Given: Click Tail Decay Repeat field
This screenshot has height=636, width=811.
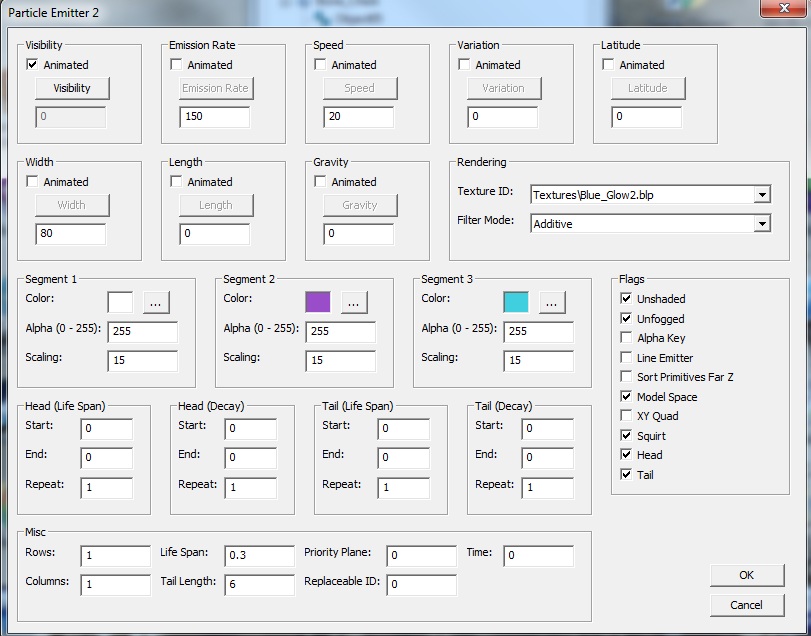Looking at the screenshot, I should (548, 488).
